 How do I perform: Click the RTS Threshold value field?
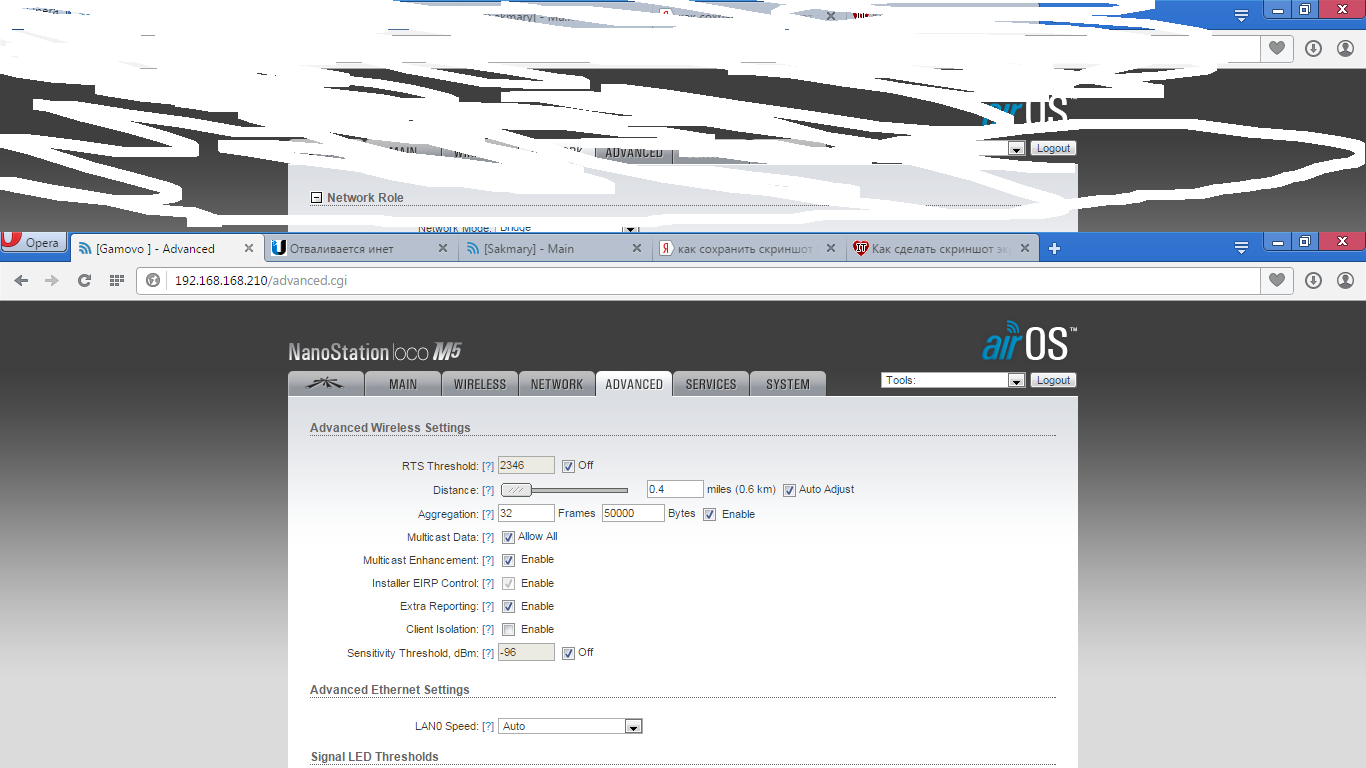click(x=526, y=465)
